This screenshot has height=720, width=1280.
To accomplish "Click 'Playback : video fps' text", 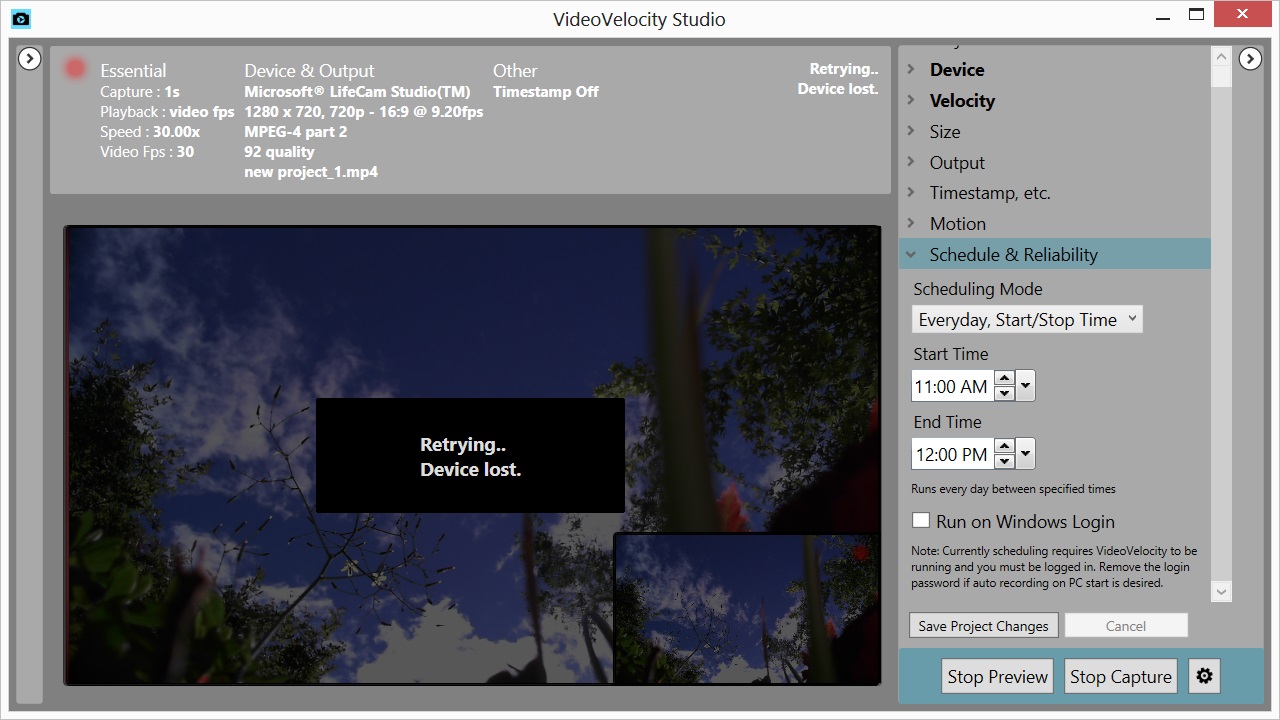I will 167,112.
